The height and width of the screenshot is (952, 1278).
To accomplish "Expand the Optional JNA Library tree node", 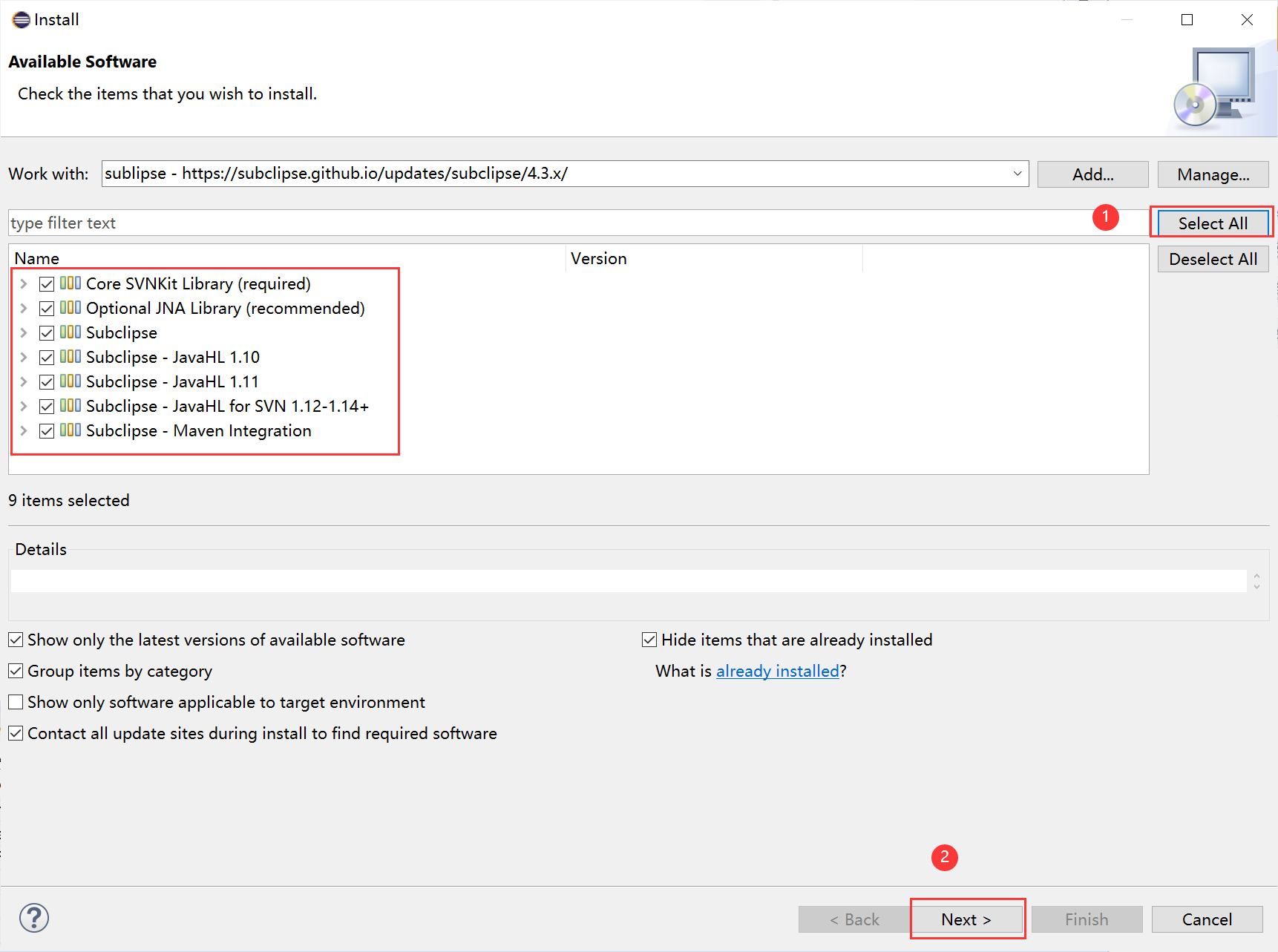I will point(24,308).
